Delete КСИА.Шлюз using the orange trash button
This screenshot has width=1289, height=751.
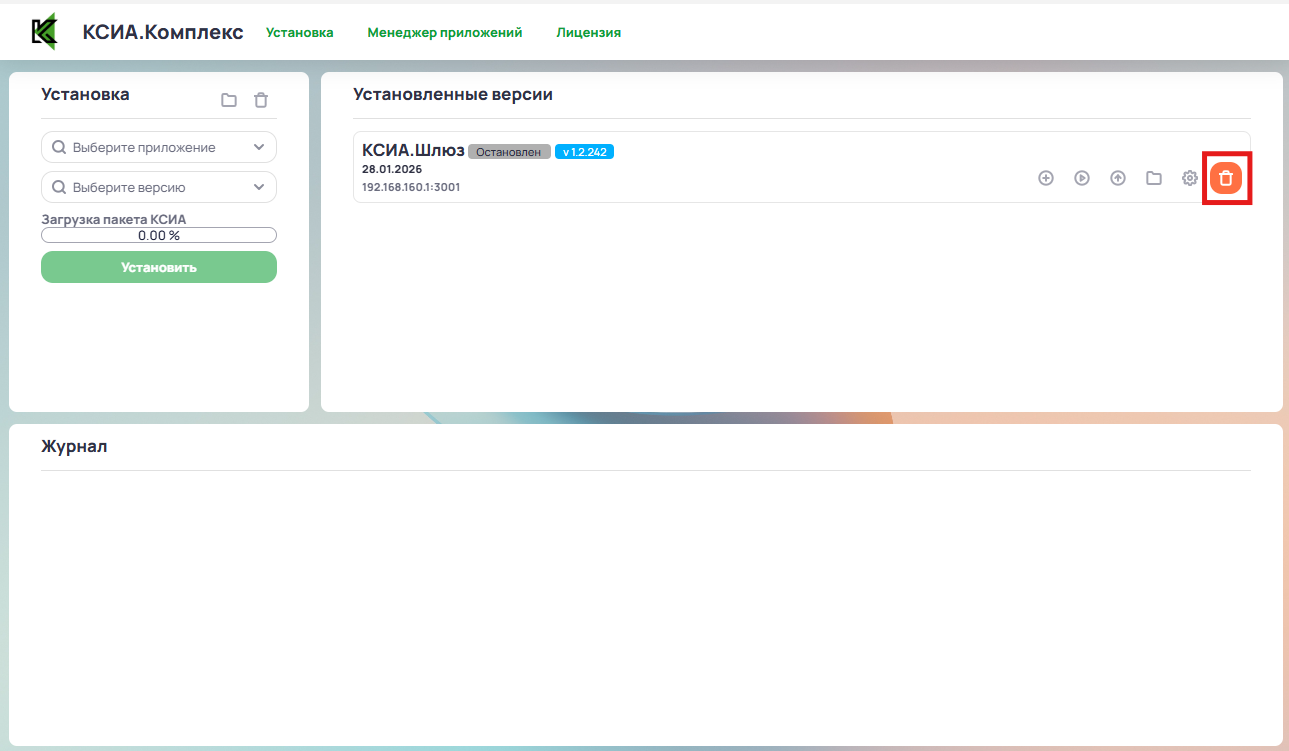1226,178
